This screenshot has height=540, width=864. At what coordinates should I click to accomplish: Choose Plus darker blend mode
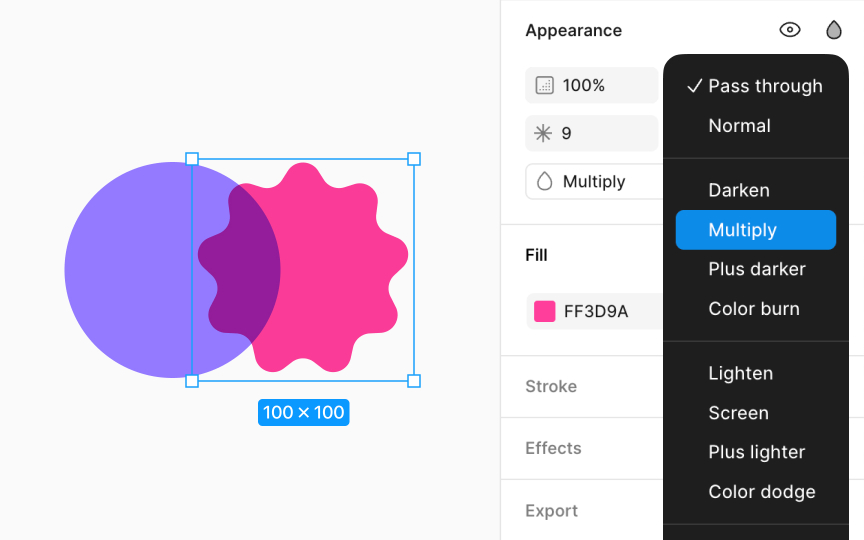[755, 269]
